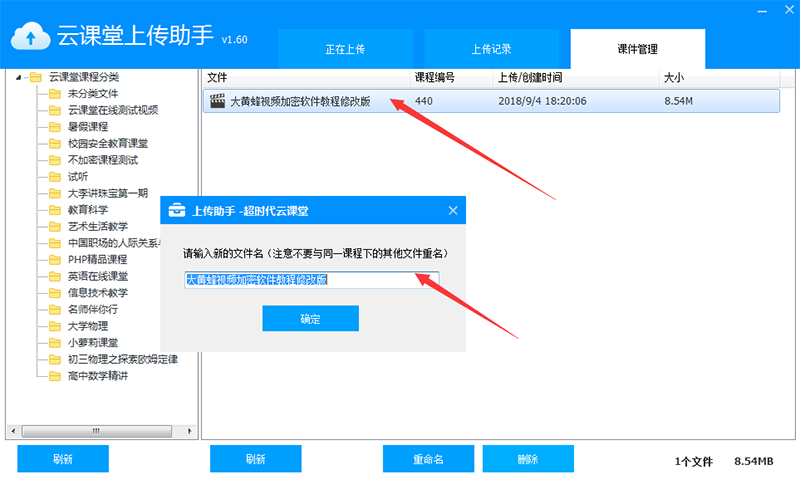Select 云课堂在线测试视频 in the tree
800x489 pixels.
[x=113, y=110]
